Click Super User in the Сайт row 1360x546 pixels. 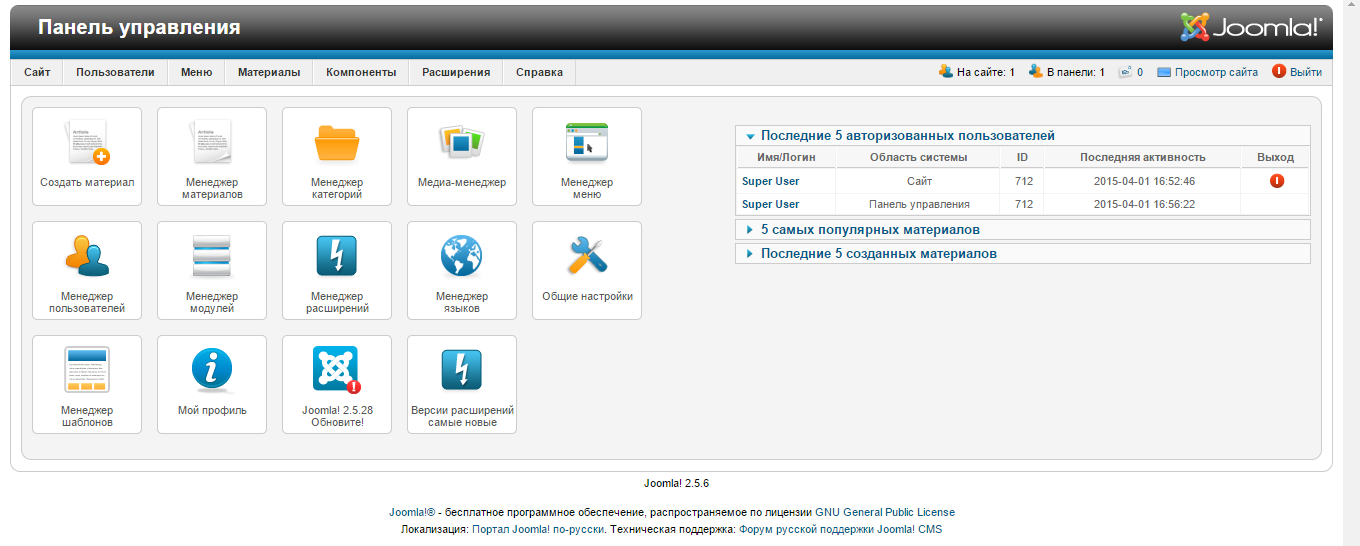coord(770,181)
